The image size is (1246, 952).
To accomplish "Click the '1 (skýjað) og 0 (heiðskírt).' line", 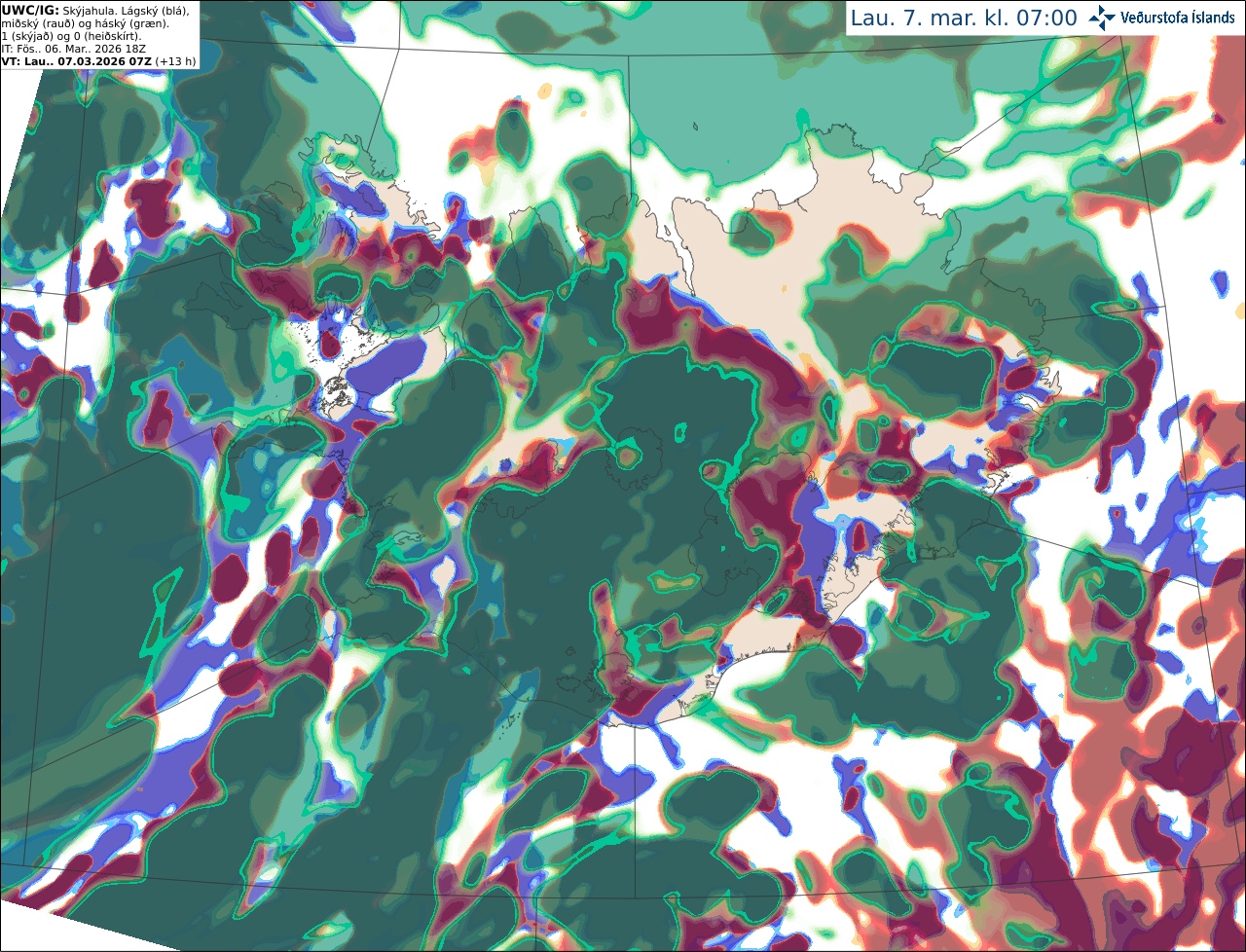I will (x=72, y=36).
